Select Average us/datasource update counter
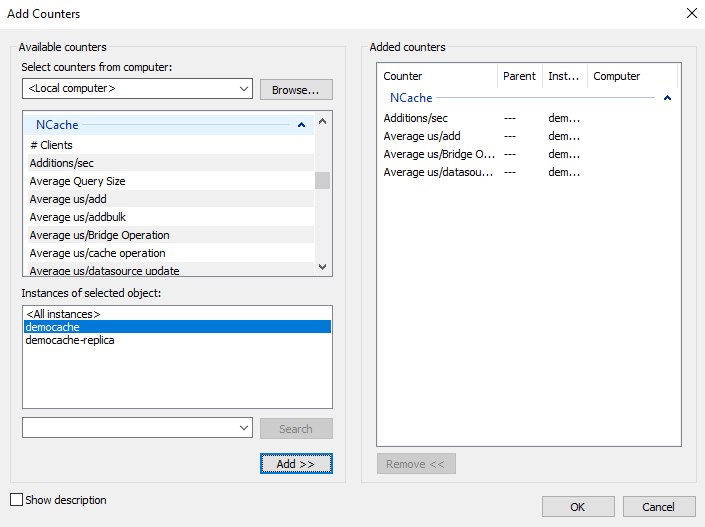The height and width of the screenshot is (527, 705). click(x=171, y=270)
